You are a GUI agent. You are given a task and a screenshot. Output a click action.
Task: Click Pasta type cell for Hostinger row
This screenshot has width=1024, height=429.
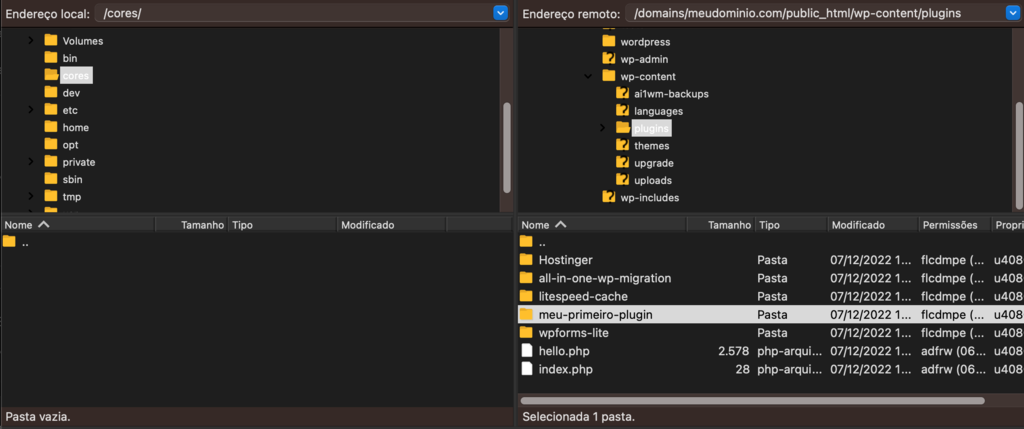[x=772, y=260]
